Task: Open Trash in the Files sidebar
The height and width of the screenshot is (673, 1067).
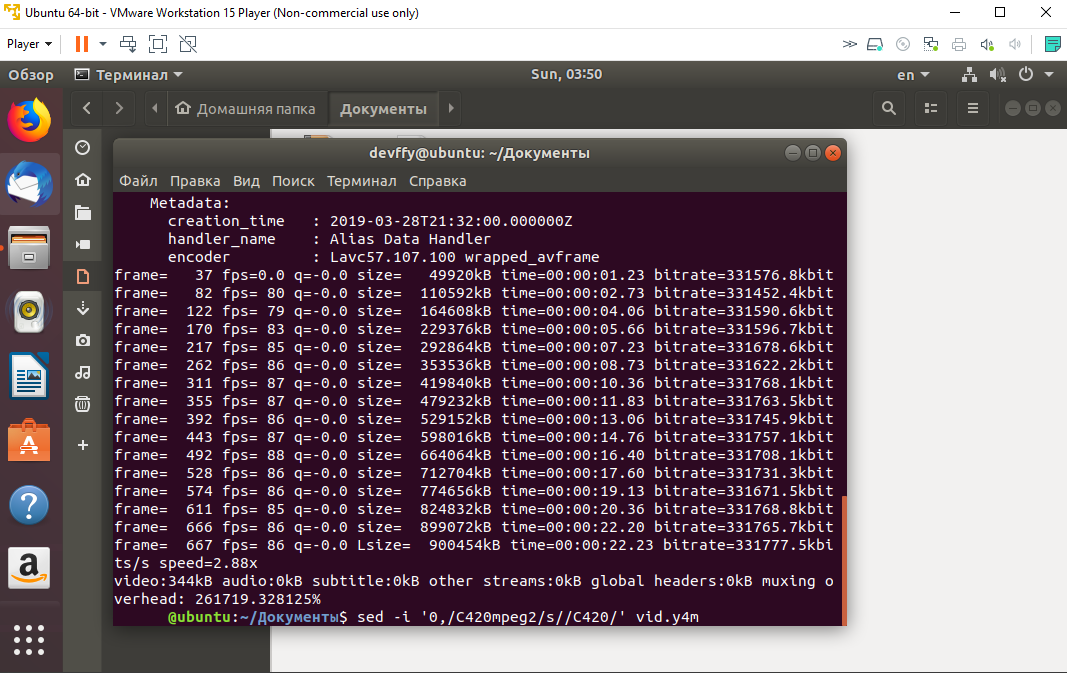Action: [x=83, y=404]
